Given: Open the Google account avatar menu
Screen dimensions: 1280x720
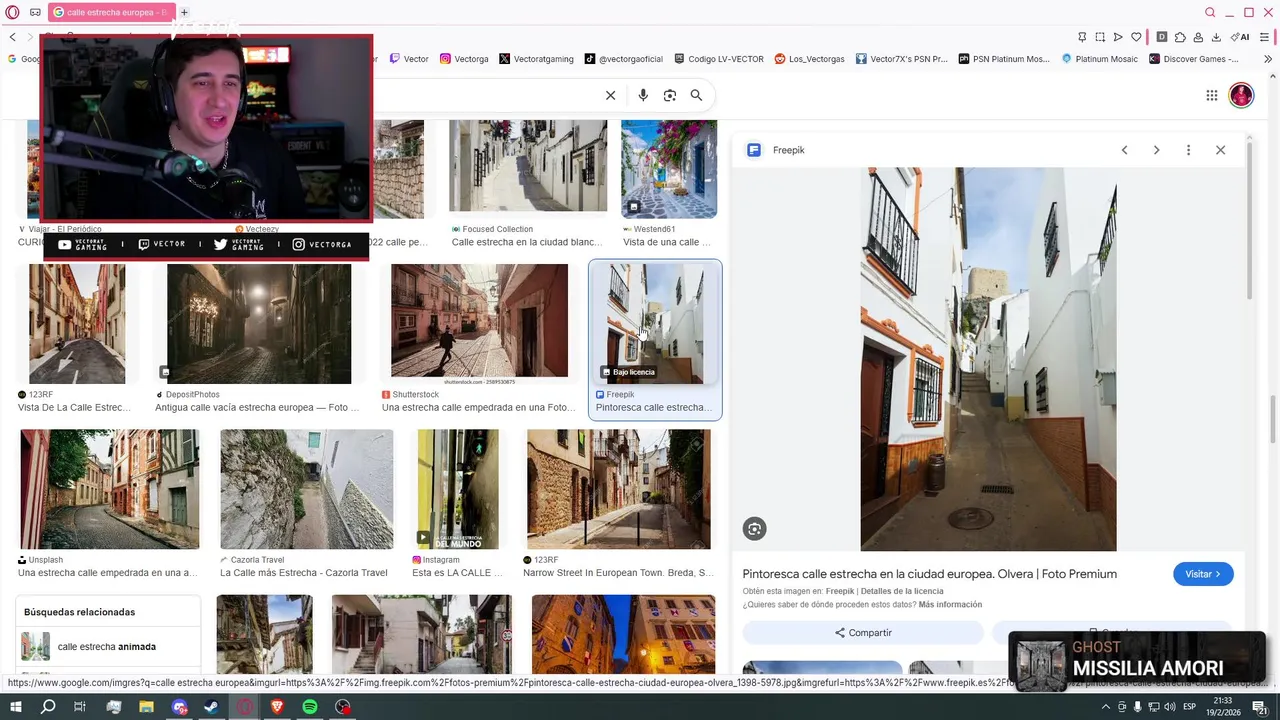Looking at the screenshot, I should point(1241,95).
